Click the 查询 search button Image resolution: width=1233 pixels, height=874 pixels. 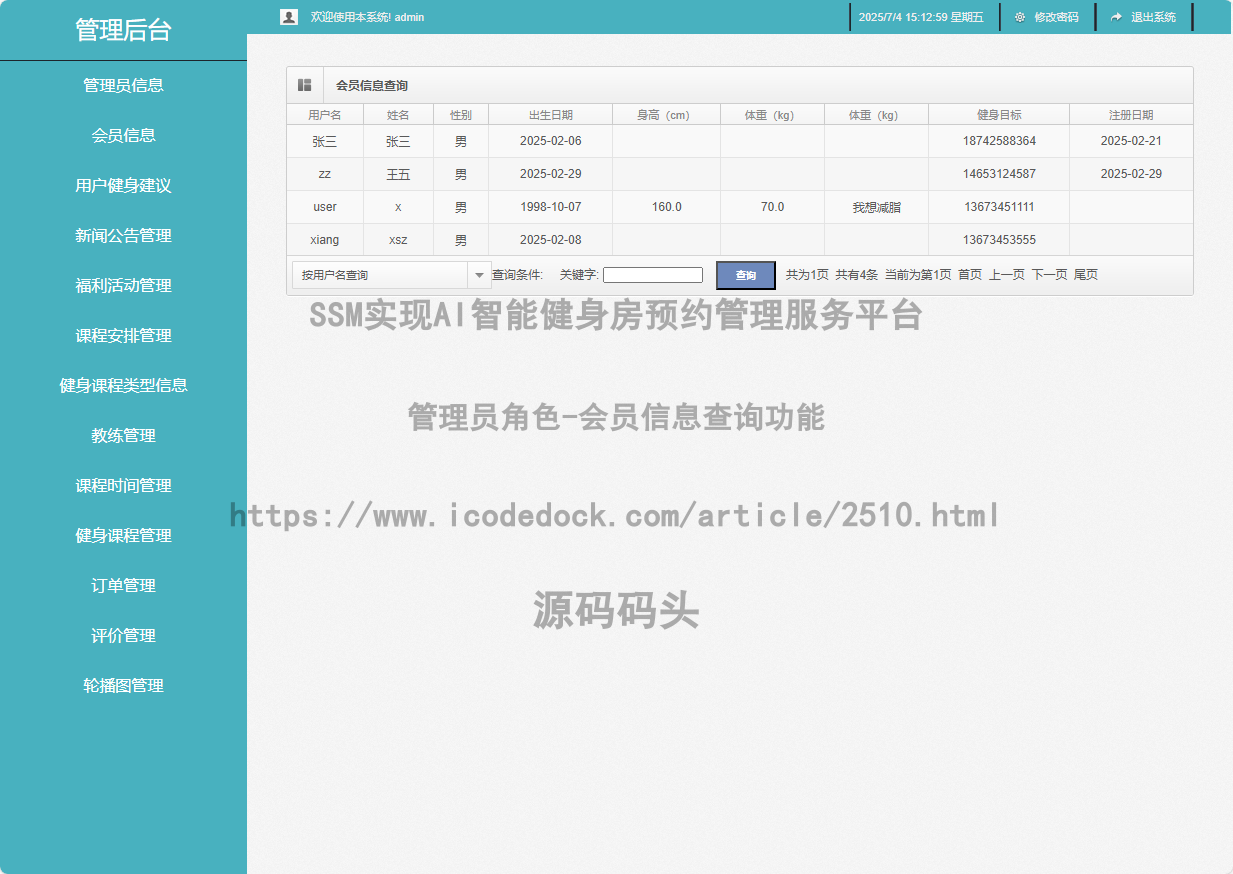pos(746,275)
